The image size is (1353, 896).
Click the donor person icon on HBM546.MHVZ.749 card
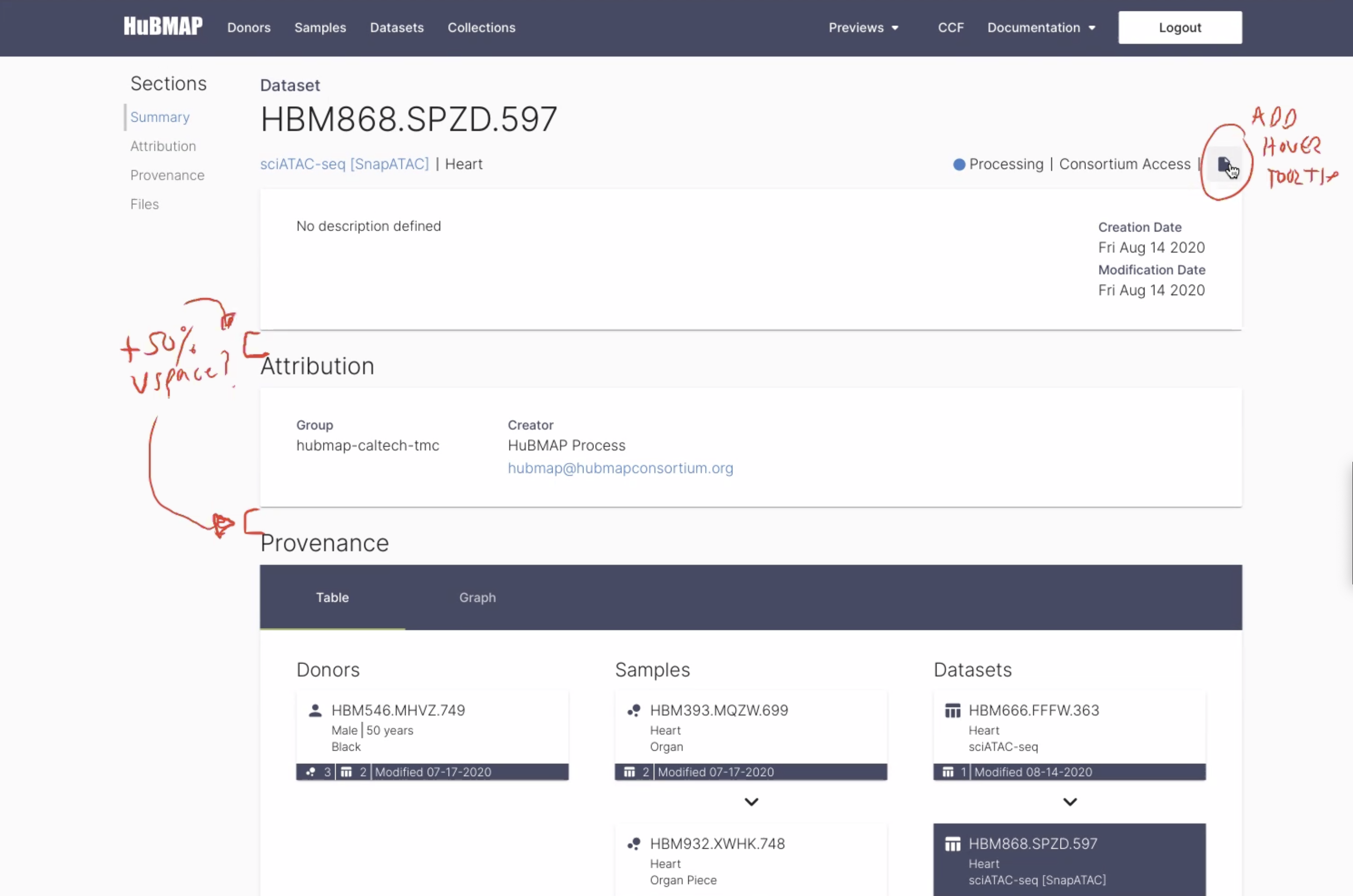[315, 710]
